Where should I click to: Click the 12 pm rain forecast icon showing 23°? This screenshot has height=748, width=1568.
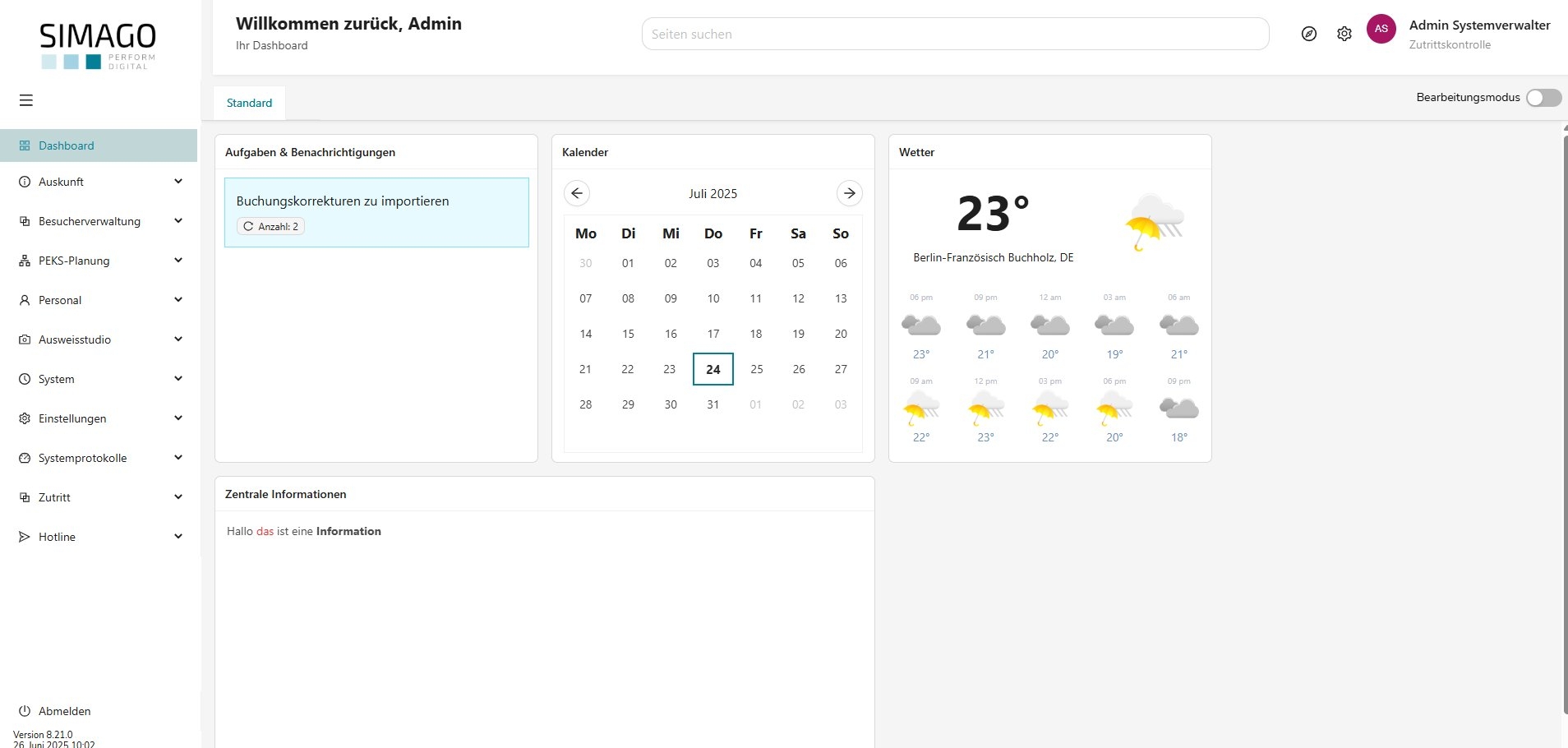pyautogui.click(x=986, y=408)
